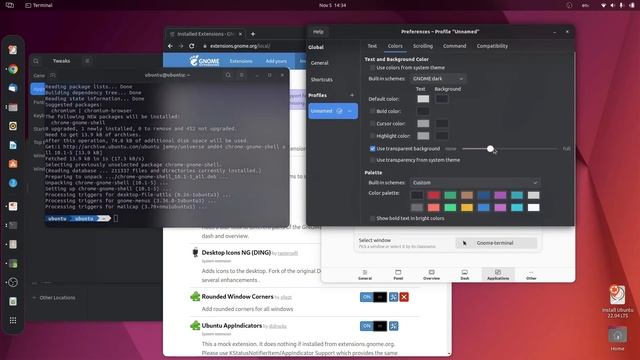Go forward in the browser
This screenshot has width=640, height=360.
coord(181,46)
